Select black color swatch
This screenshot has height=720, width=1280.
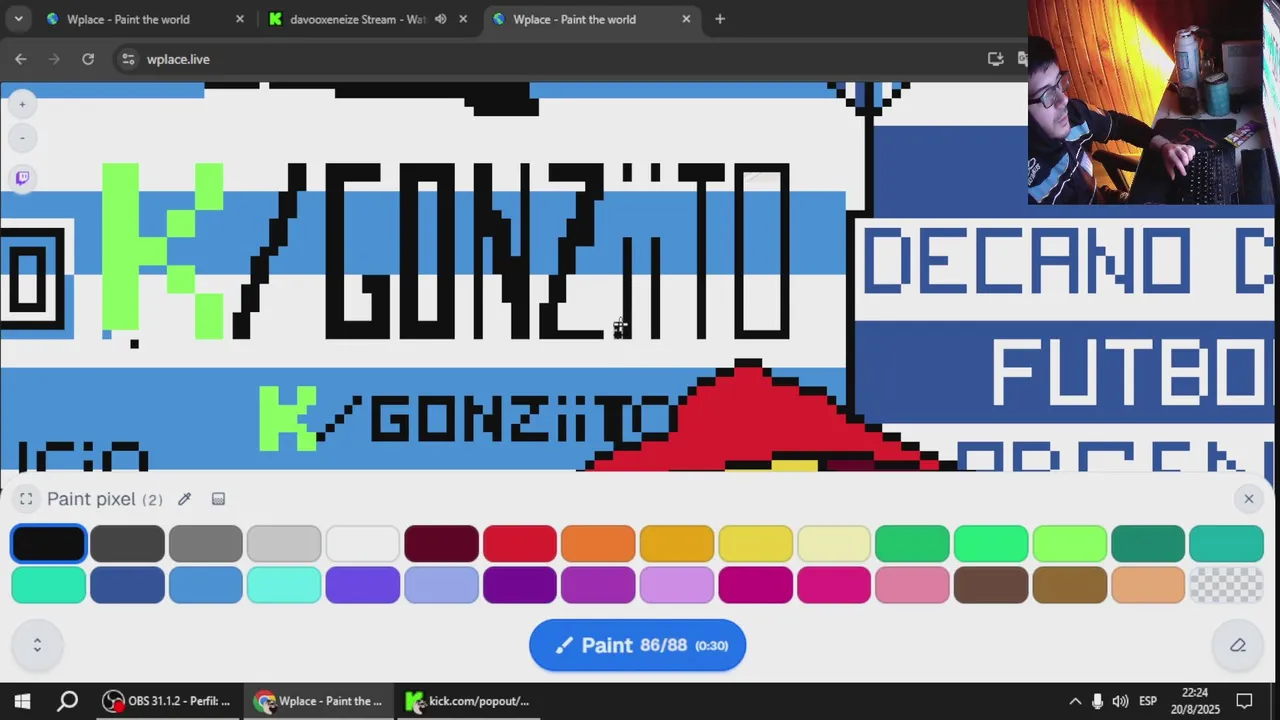tap(49, 544)
